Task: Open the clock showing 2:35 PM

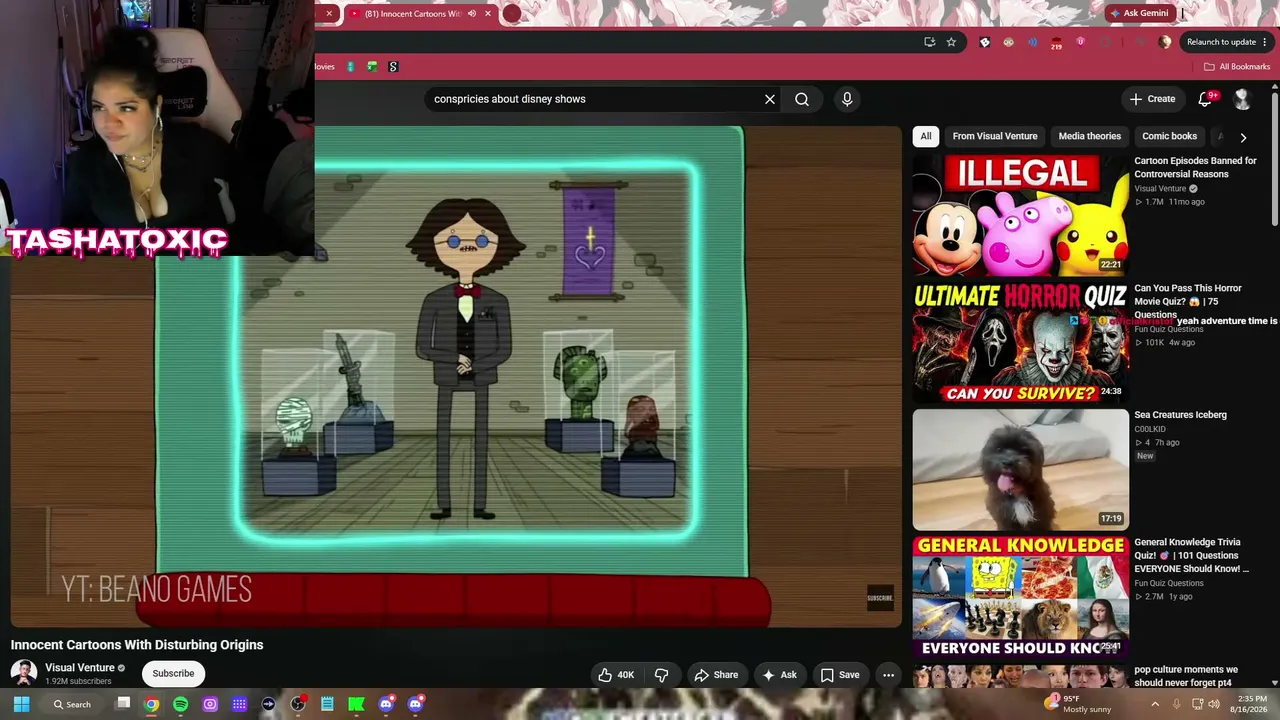Action: click(1252, 704)
